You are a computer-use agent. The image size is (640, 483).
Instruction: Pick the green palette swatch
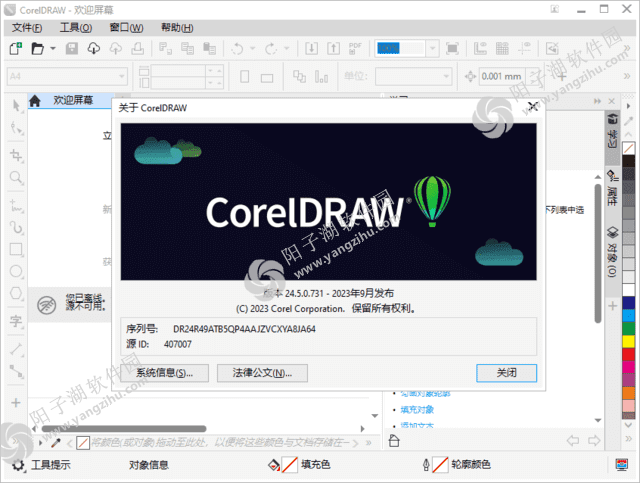629,328
